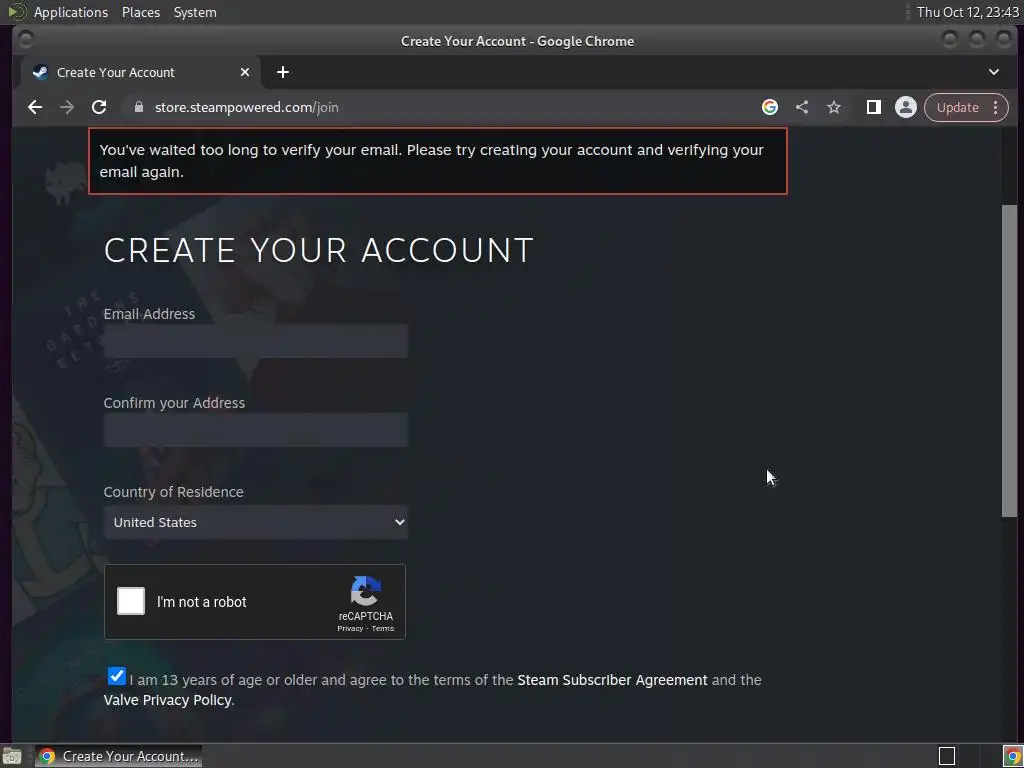Reload the Steam join page
Viewport: 1024px width, 768px height.
99,107
